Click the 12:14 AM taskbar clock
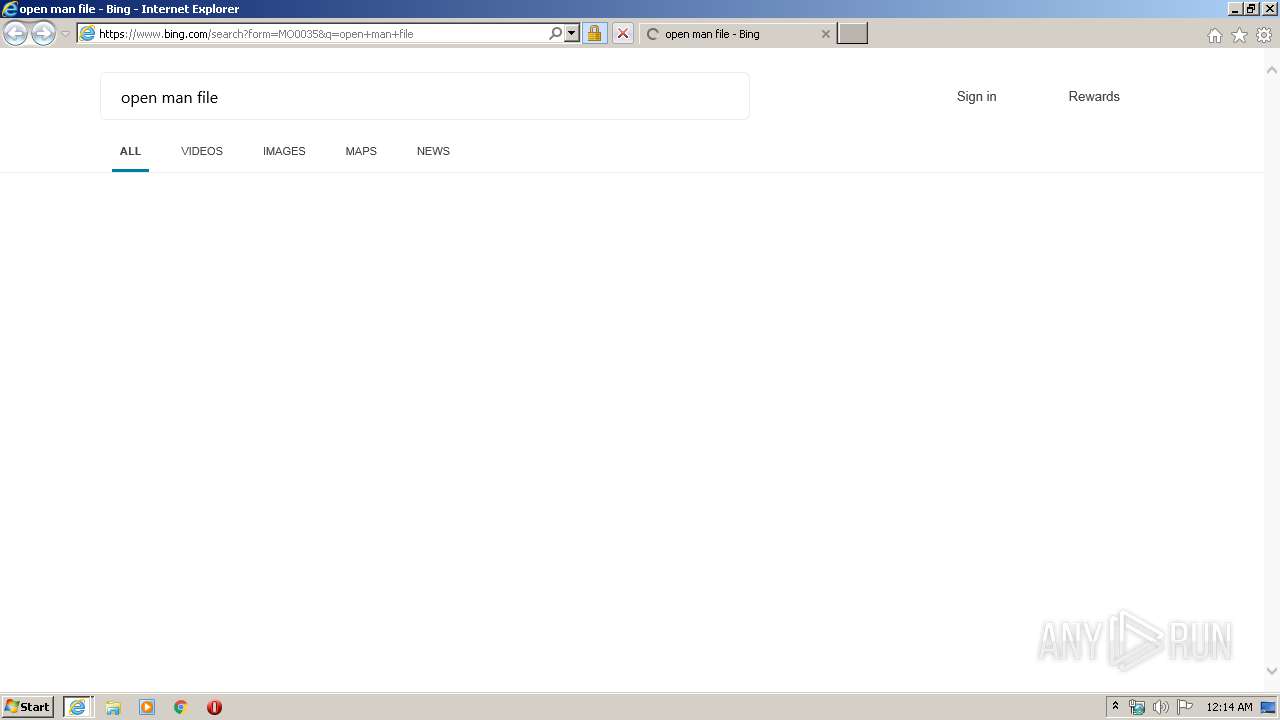The width and height of the screenshot is (1280, 720). [x=1229, y=707]
